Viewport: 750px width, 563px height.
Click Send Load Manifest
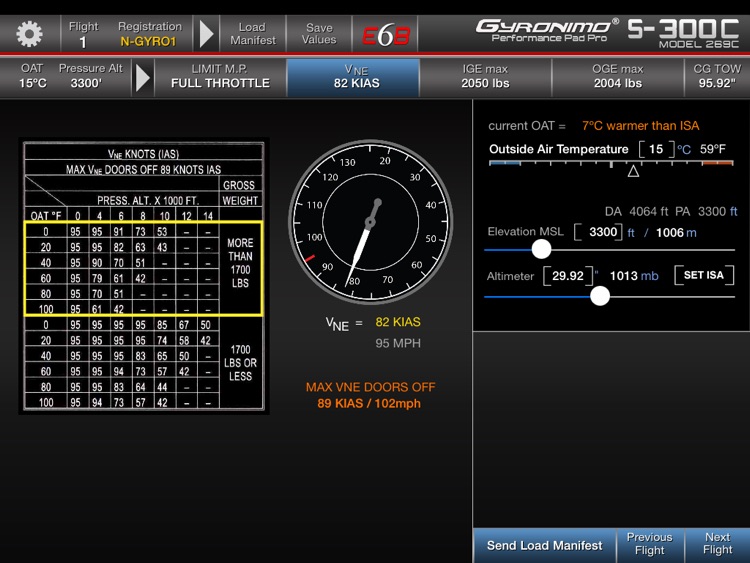(544, 545)
